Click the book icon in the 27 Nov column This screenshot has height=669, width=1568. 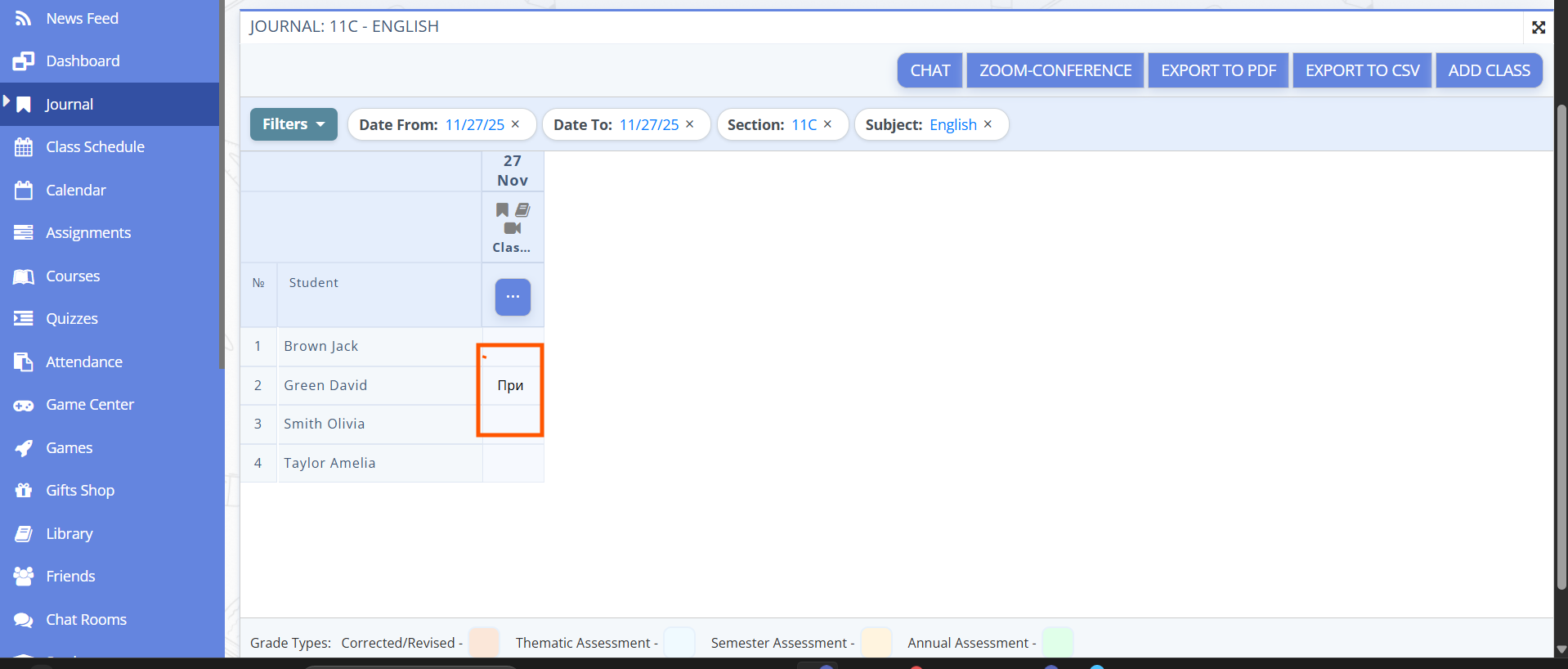(x=522, y=210)
